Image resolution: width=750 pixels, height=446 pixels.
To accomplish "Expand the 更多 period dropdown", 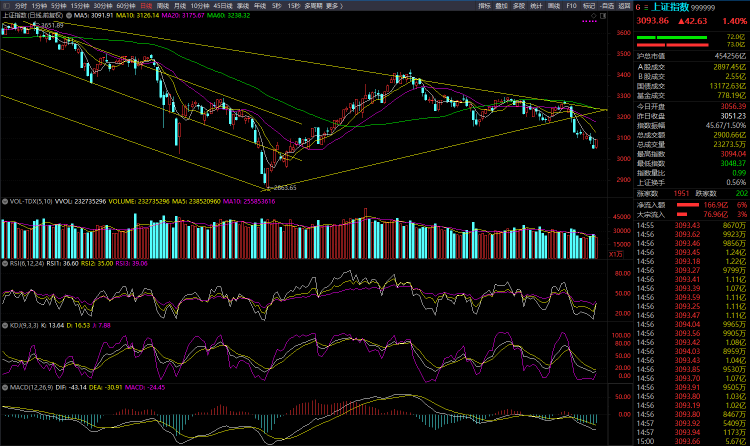I will [333, 6].
